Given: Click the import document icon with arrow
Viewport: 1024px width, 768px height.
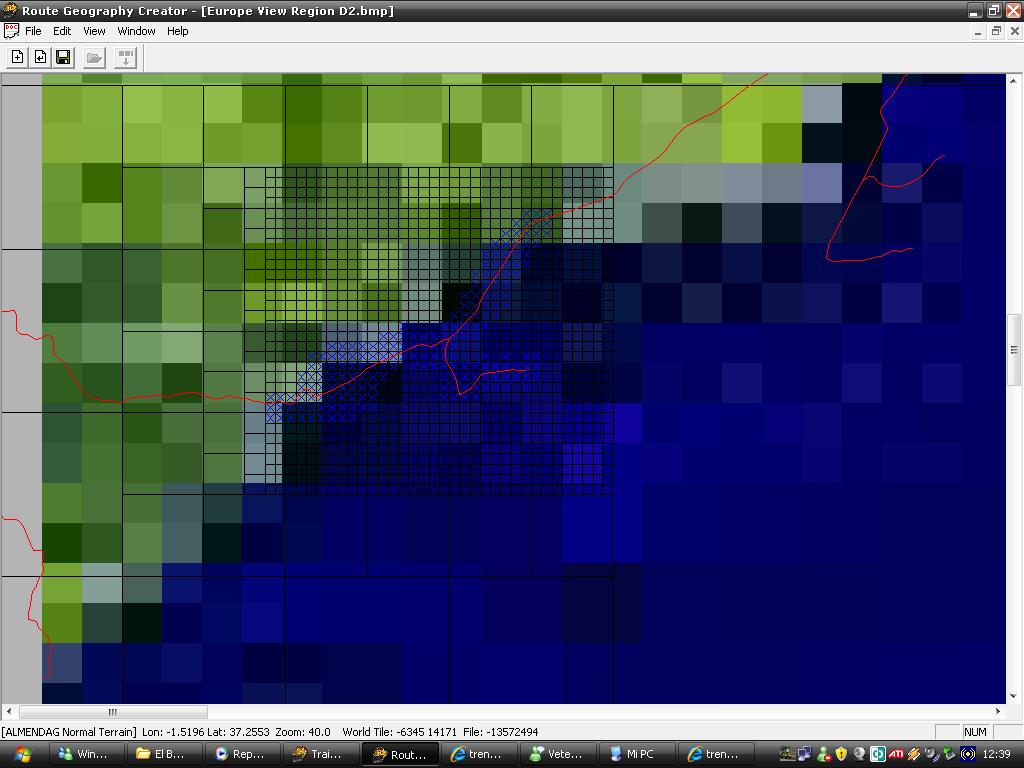Looking at the screenshot, I should [40, 57].
